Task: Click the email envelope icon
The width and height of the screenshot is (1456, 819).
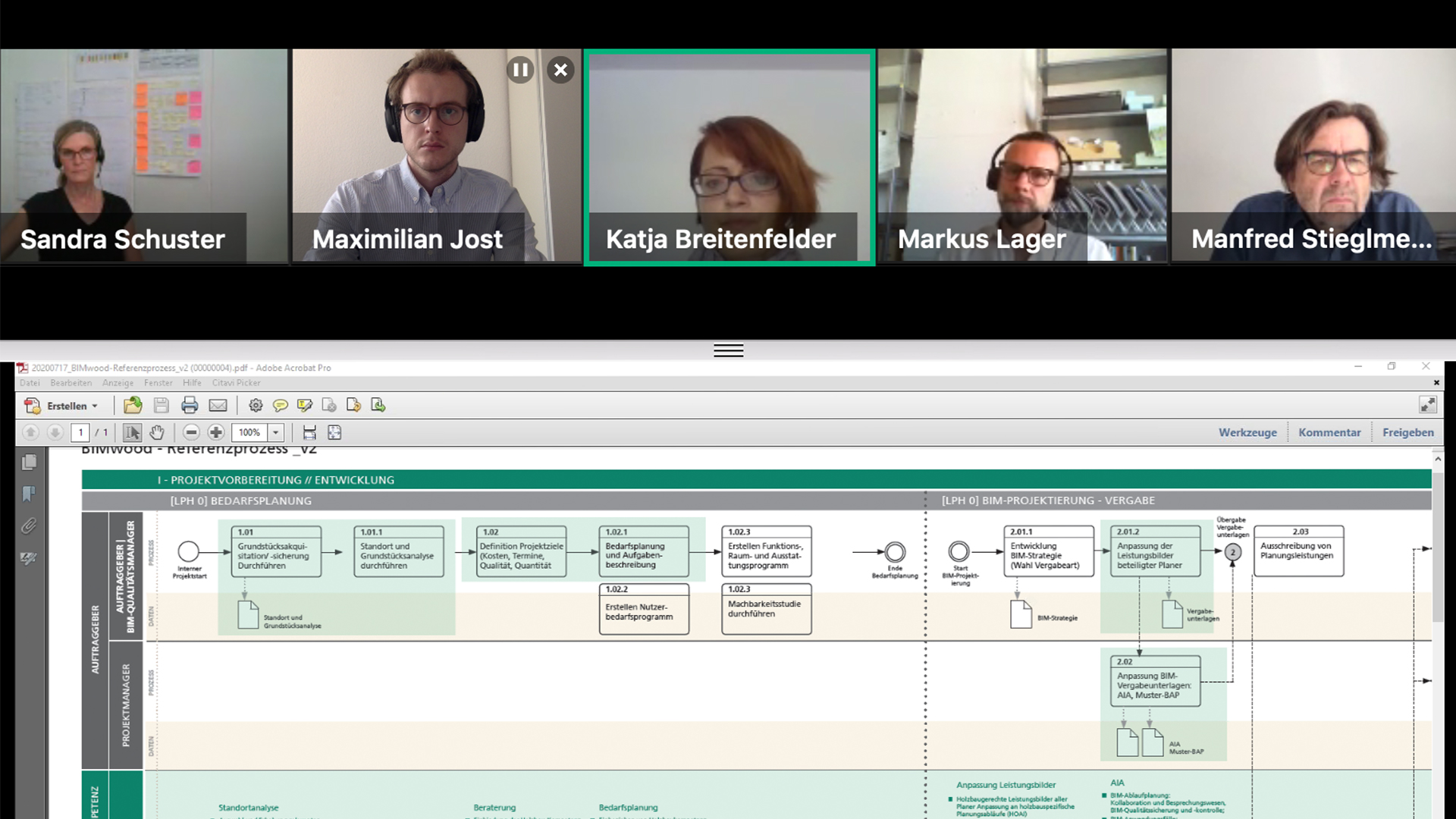Action: (x=218, y=406)
